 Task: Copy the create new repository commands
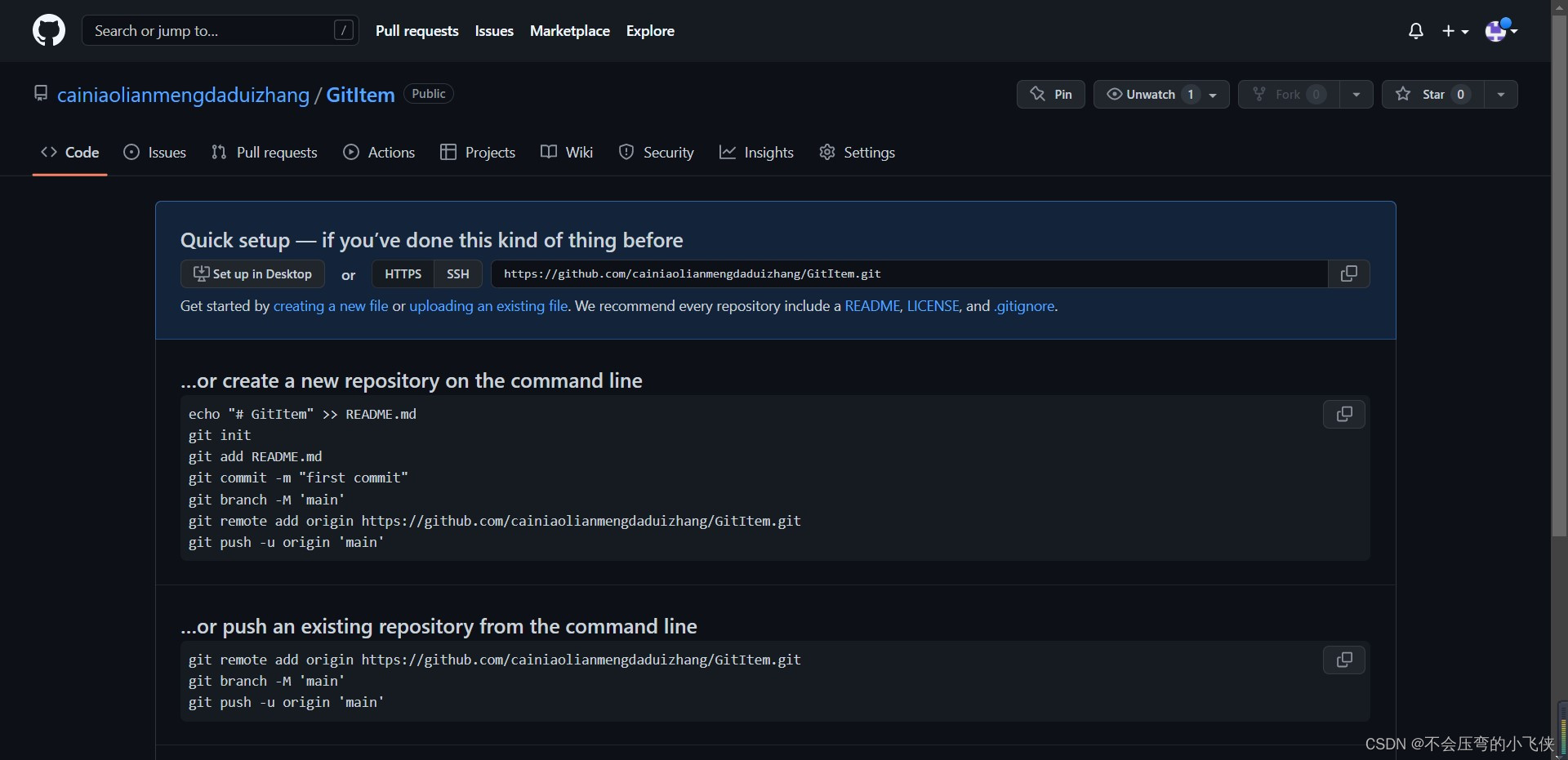1344,415
